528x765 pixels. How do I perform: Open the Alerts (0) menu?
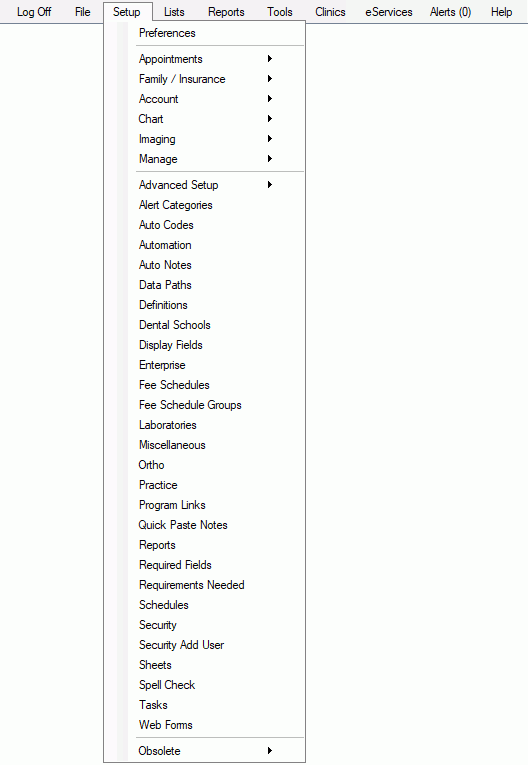coord(450,12)
